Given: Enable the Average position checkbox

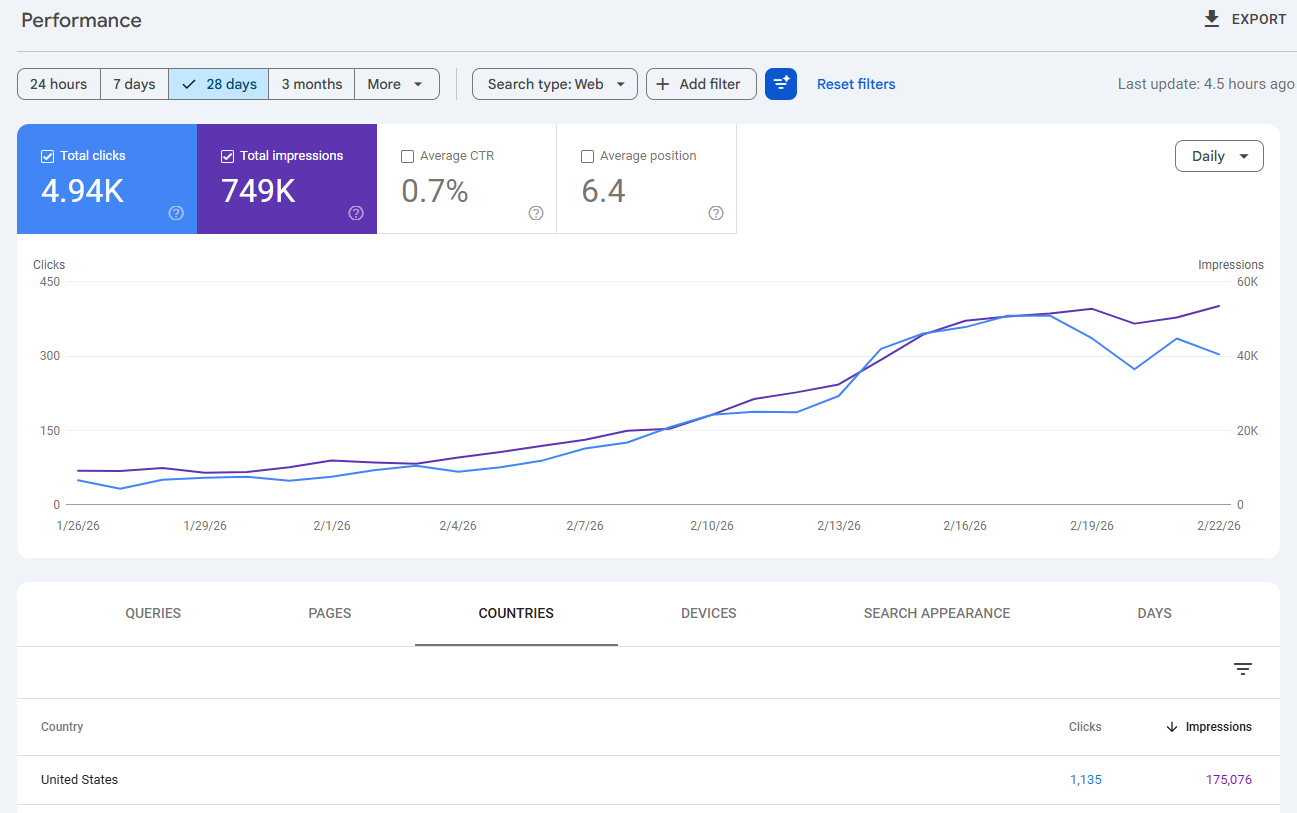Looking at the screenshot, I should [x=587, y=156].
